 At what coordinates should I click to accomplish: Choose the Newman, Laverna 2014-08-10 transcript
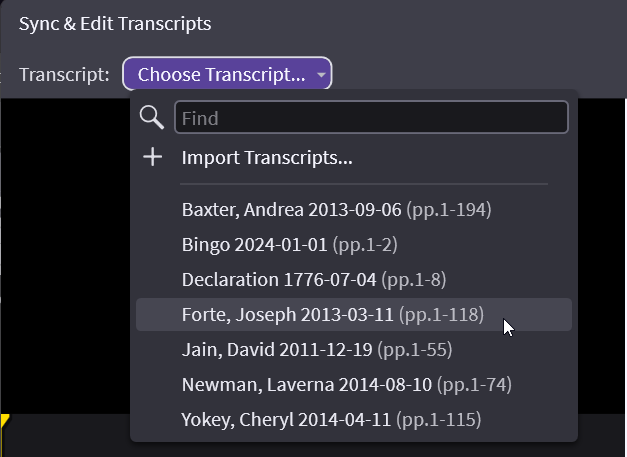click(x=308, y=385)
